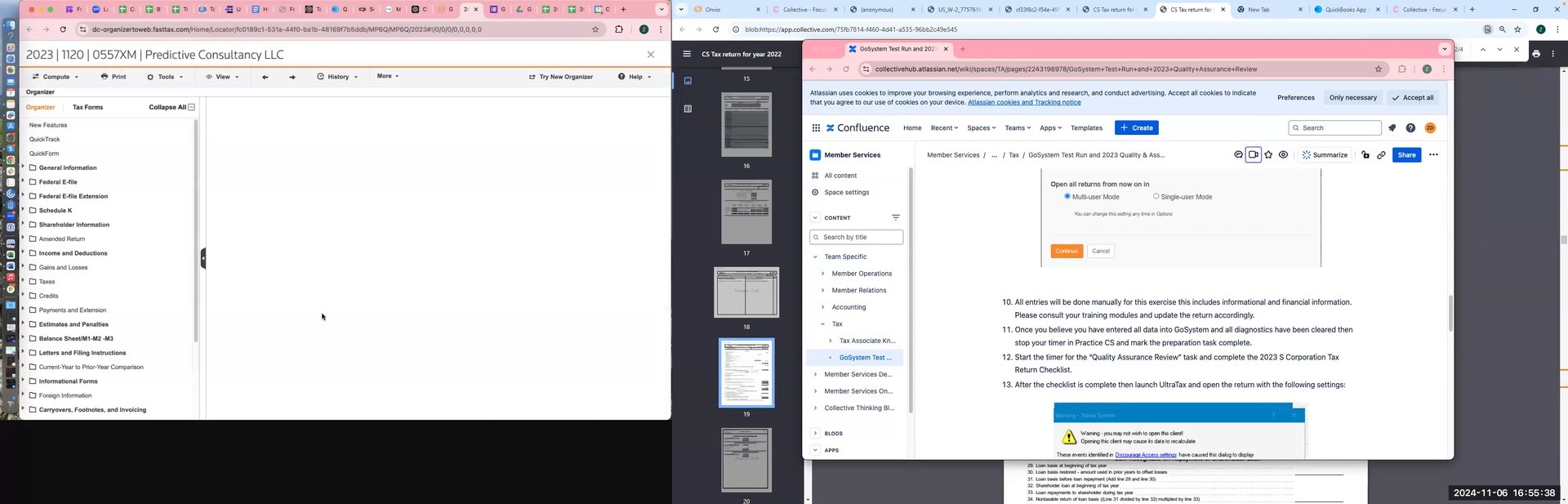Click Only necessary cookies
This screenshot has width=1568, height=504.
coord(1352,97)
